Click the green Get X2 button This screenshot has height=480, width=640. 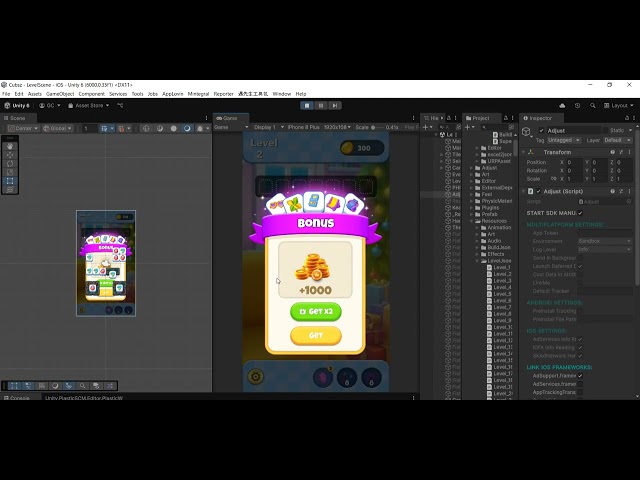pyautogui.click(x=316, y=311)
